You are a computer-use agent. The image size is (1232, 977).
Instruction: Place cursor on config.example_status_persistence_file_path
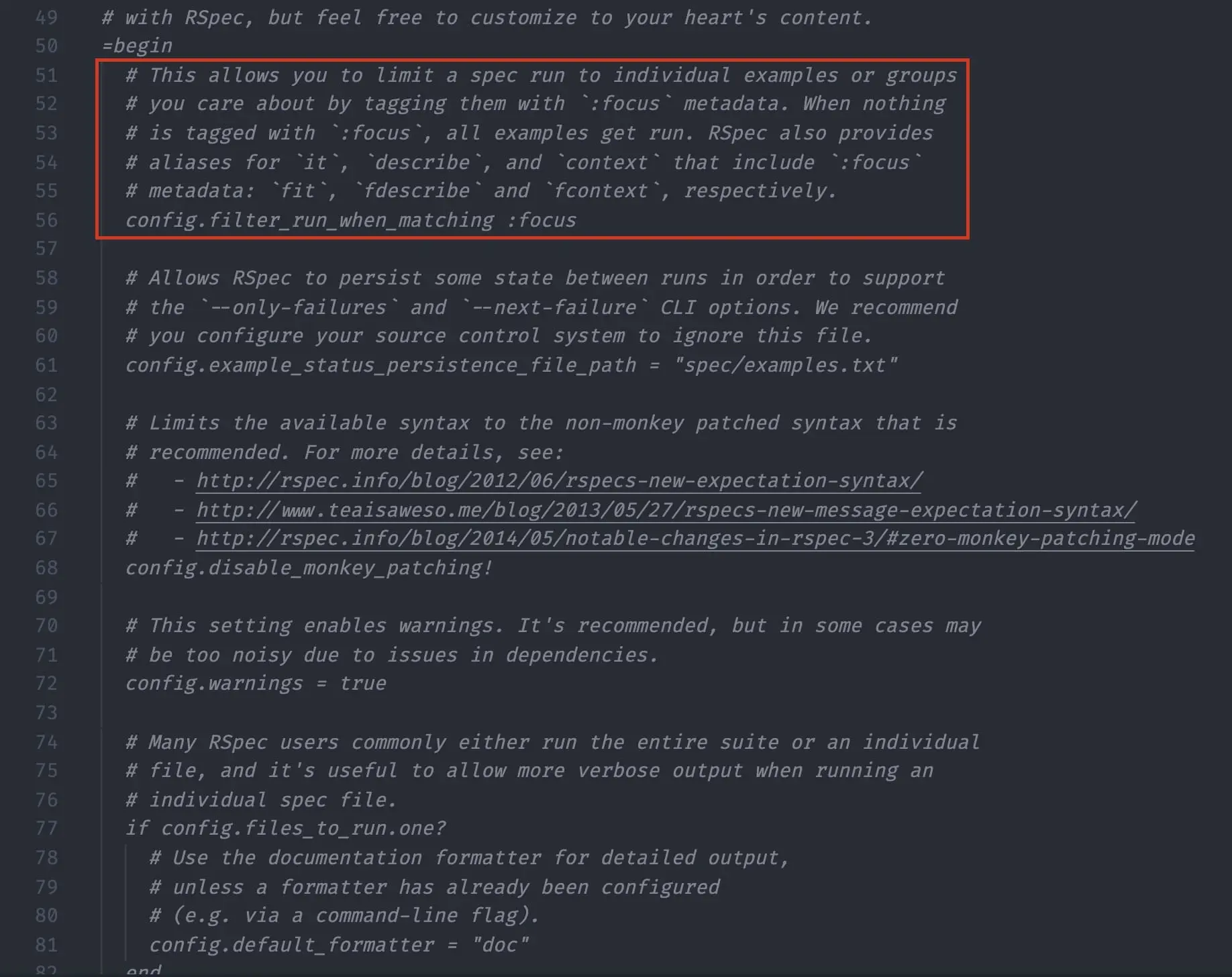(x=380, y=365)
